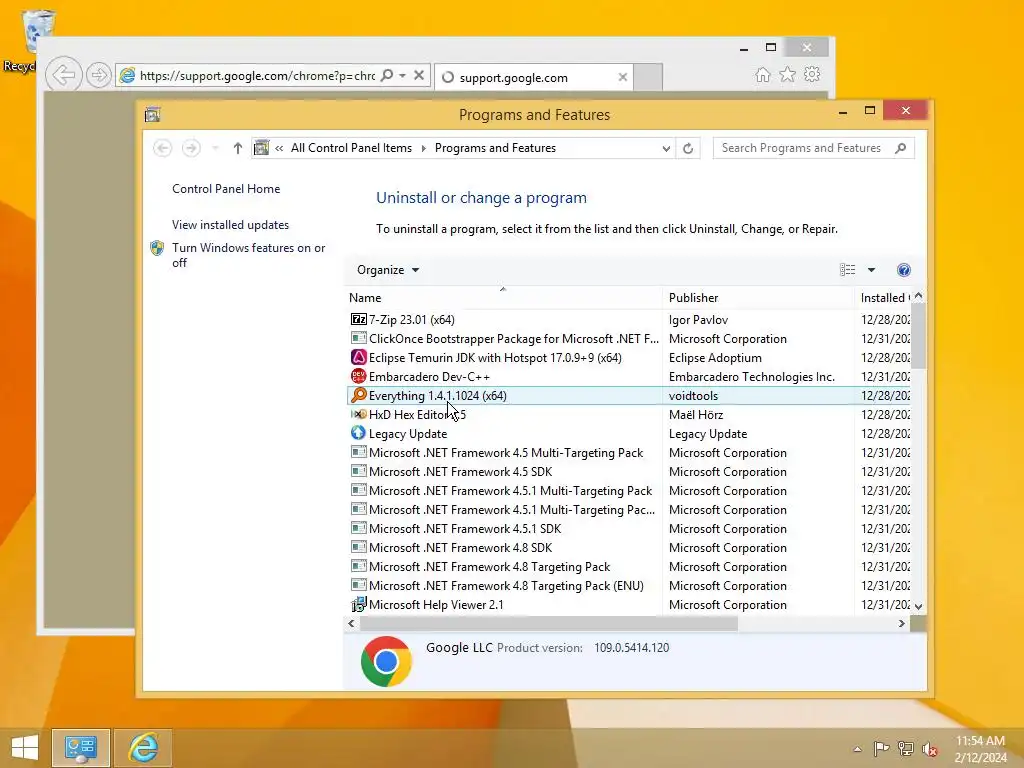Viewport: 1024px width, 768px height.
Task: Select Microsoft .NET Framework 4.8 Targeting Pack (ENU)
Action: (x=630, y=585)
